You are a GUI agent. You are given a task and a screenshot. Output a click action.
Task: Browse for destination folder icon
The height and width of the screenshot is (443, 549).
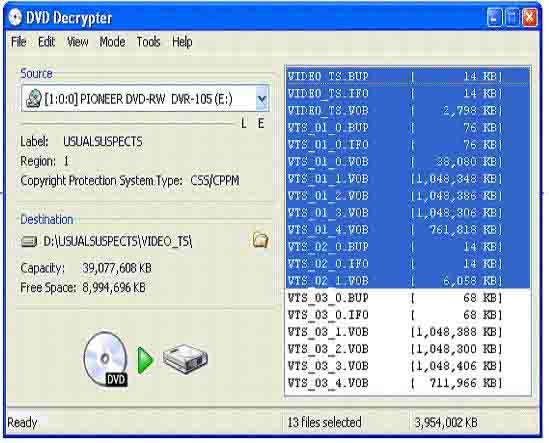[260, 240]
